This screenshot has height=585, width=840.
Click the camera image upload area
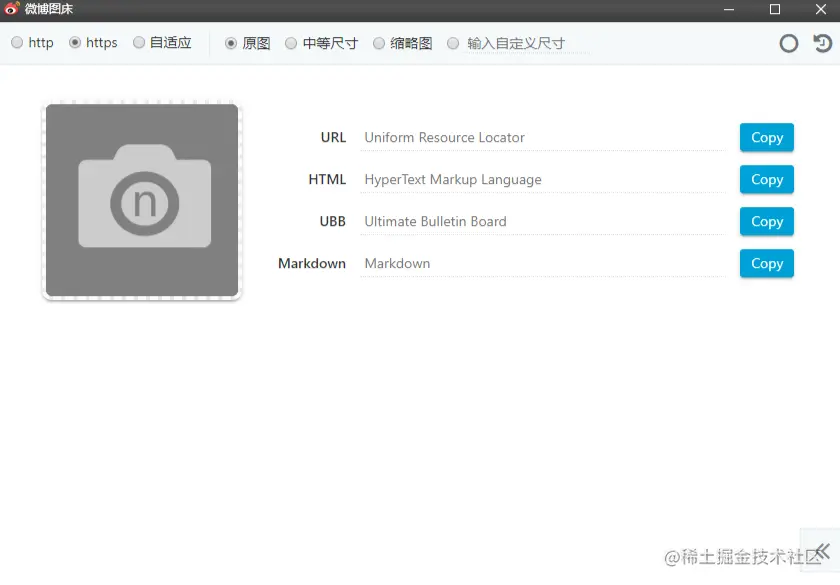142,200
